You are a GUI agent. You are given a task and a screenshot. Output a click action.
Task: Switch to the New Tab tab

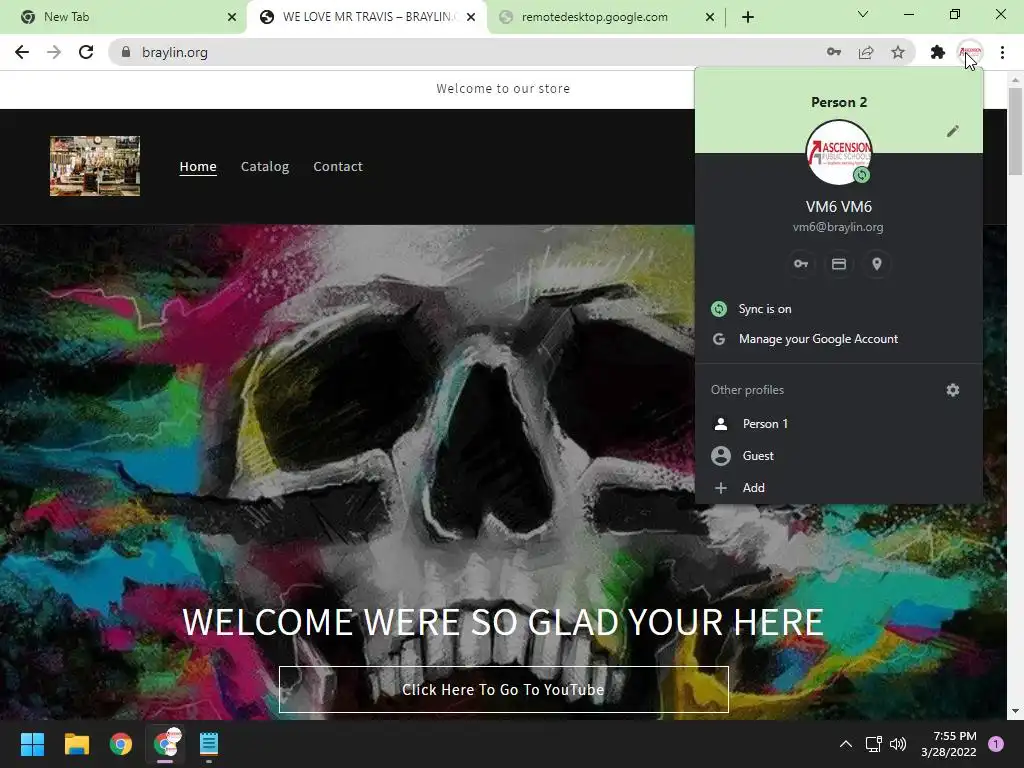click(123, 17)
